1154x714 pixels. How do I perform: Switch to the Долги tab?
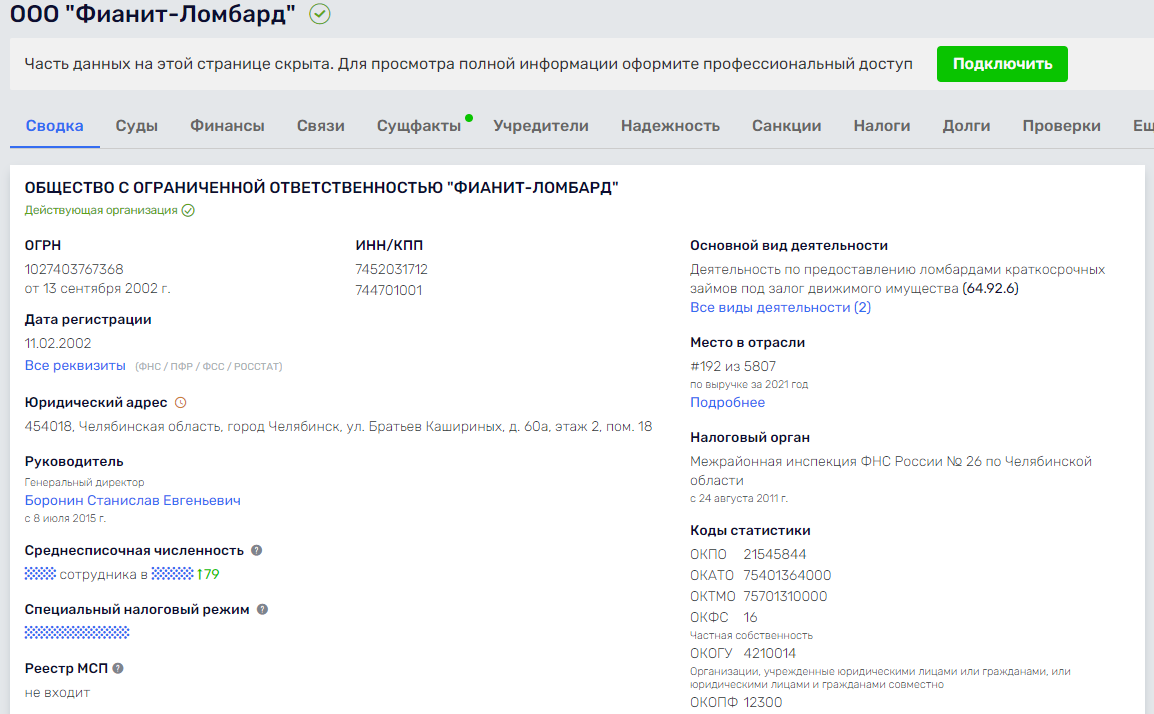966,126
